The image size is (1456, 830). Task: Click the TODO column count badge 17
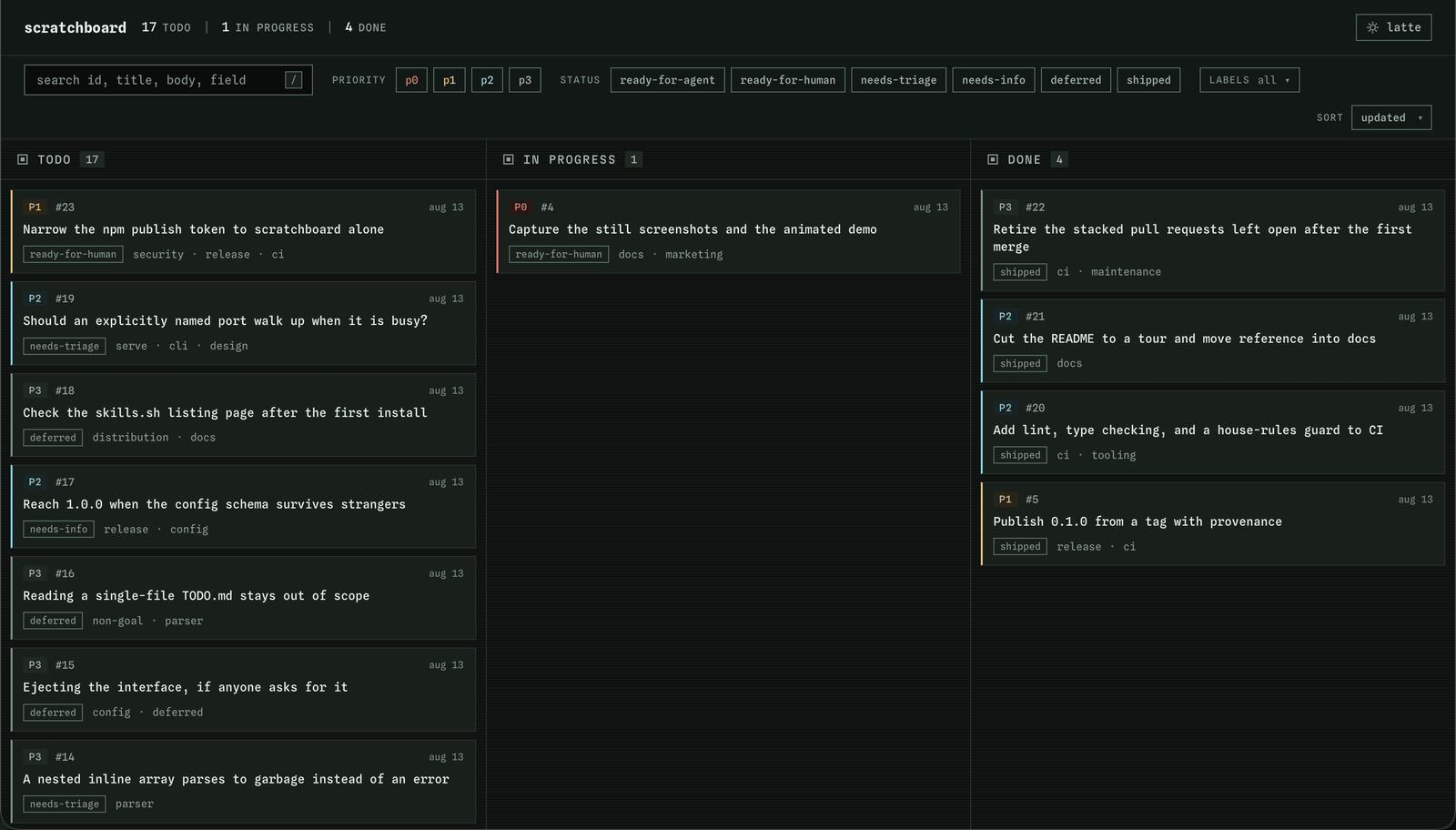92,159
